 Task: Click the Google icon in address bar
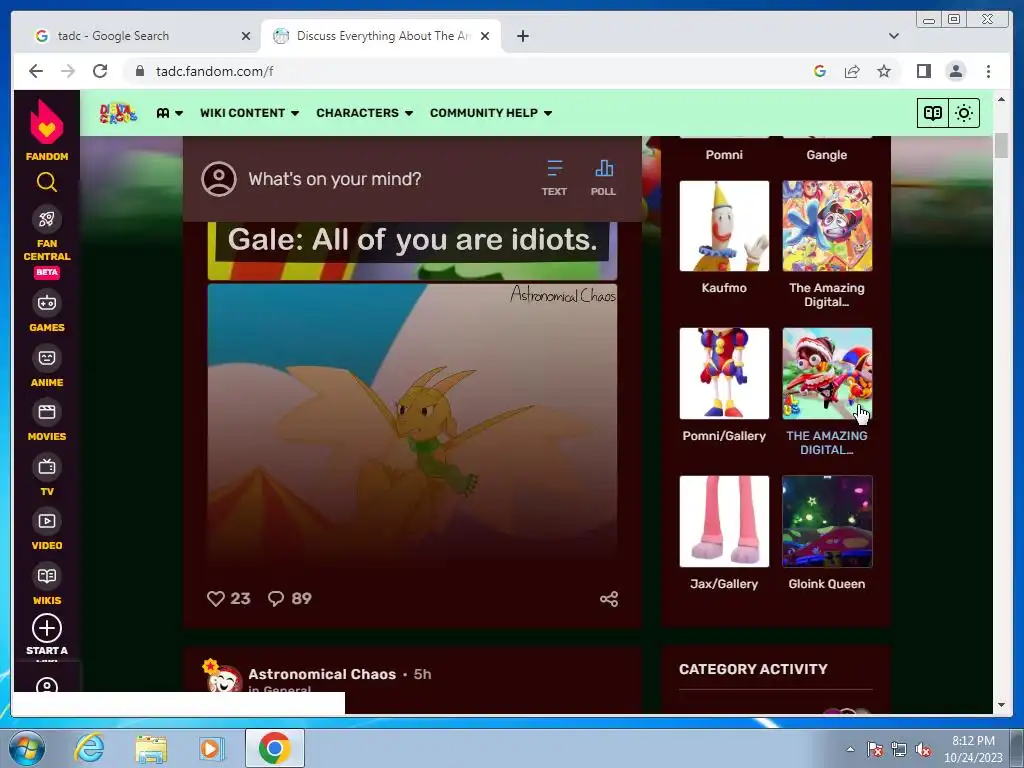(820, 71)
